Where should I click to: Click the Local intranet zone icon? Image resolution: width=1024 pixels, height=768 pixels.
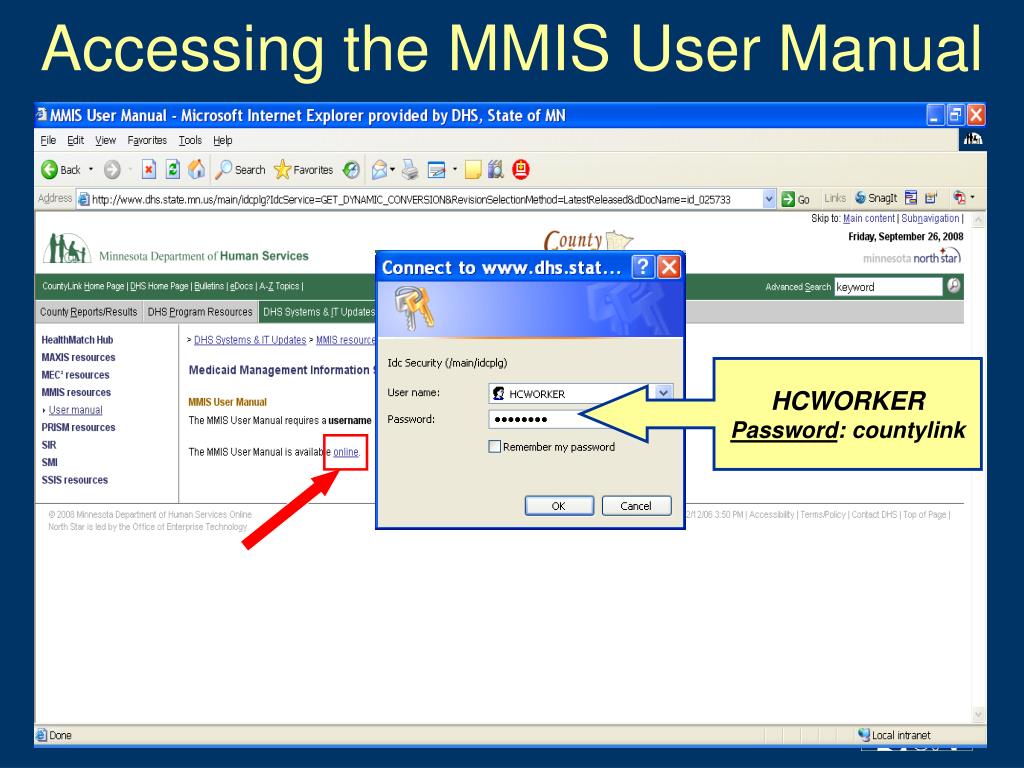863,735
